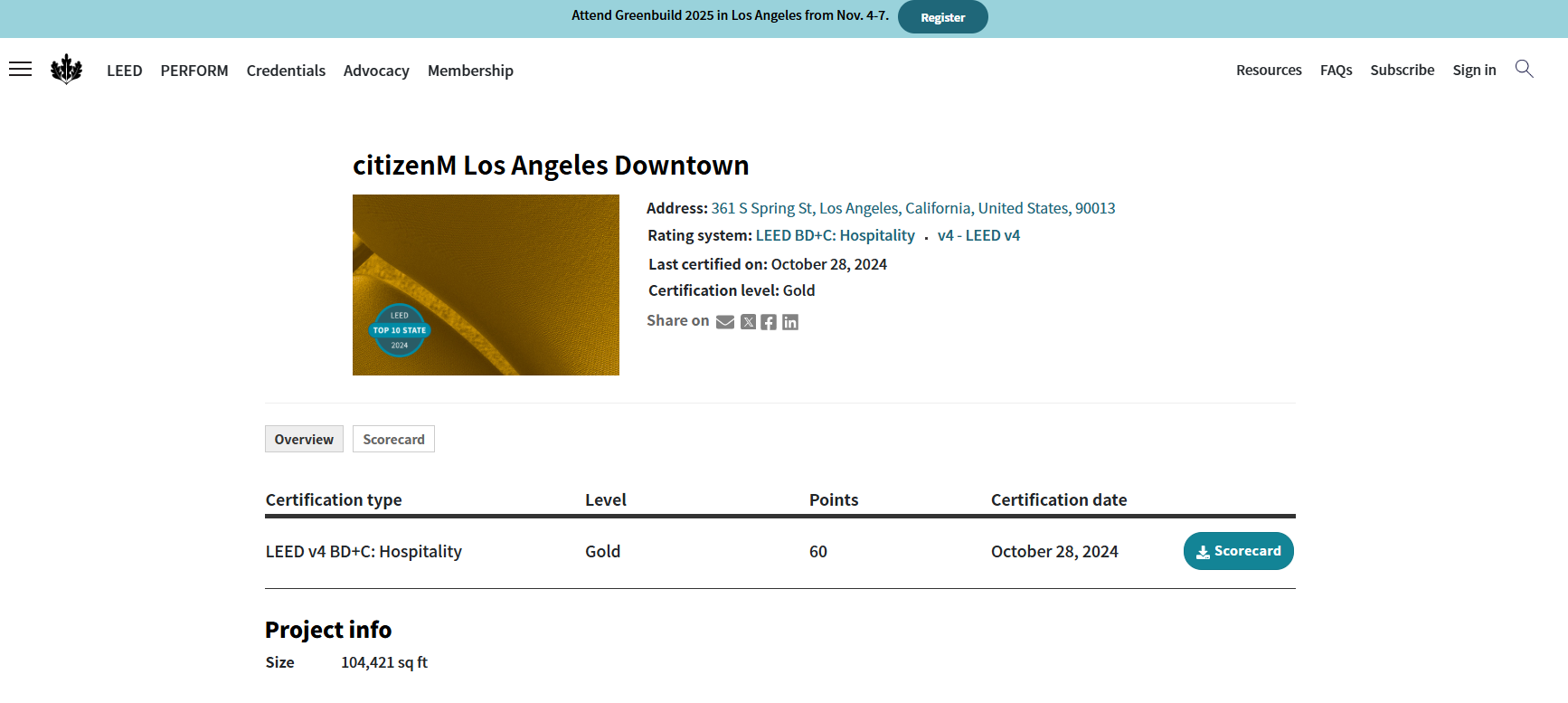Viewport: 1568px width, 703px height.
Task: Open the LEED menu item
Action: [124, 71]
